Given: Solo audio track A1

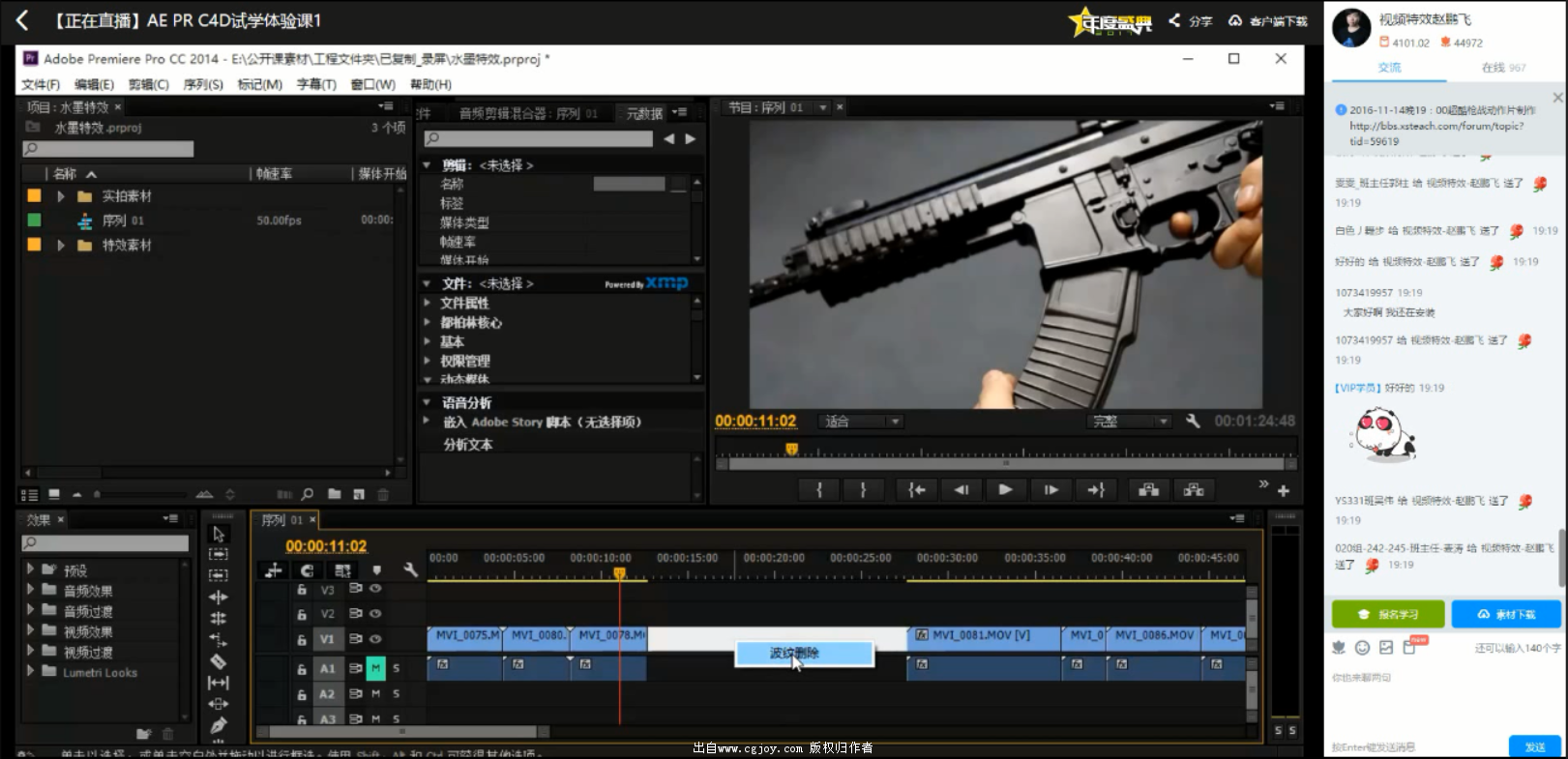Looking at the screenshot, I should click(396, 667).
